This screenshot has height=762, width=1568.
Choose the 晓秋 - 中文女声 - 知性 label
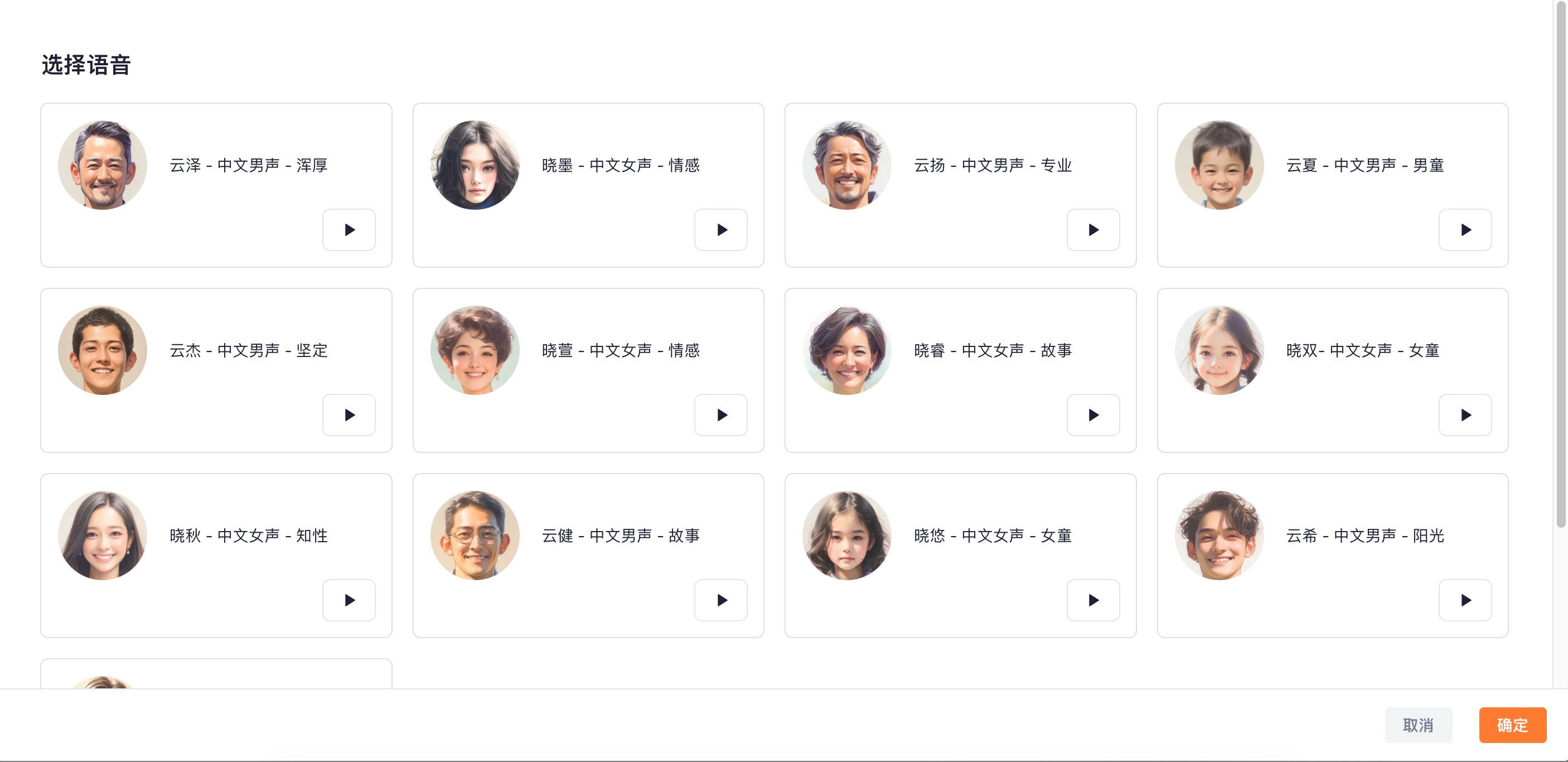pyautogui.click(x=248, y=536)
